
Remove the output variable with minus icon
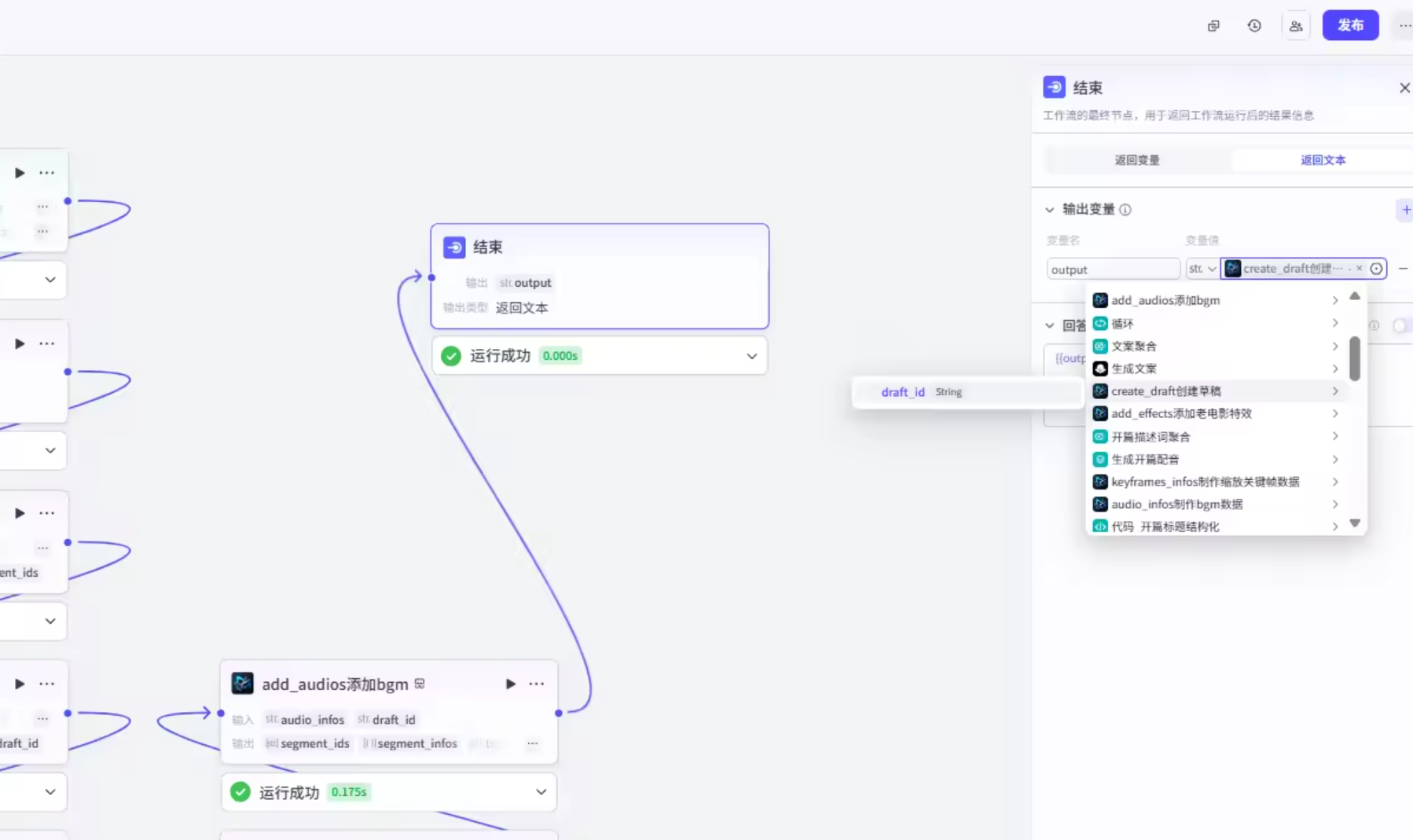click(x=1403, y=269)
